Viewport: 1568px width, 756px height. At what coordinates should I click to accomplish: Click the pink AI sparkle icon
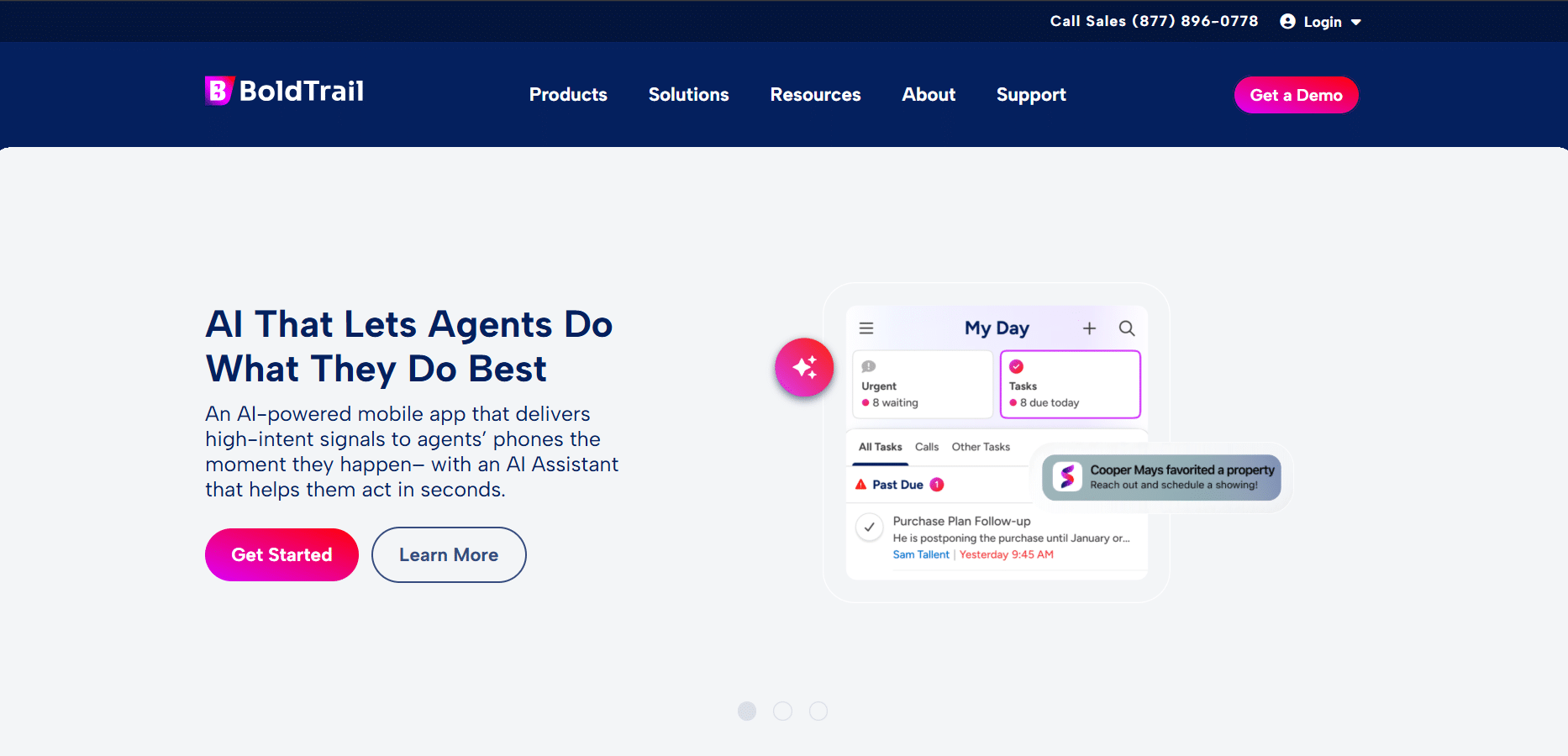point(804,367)
